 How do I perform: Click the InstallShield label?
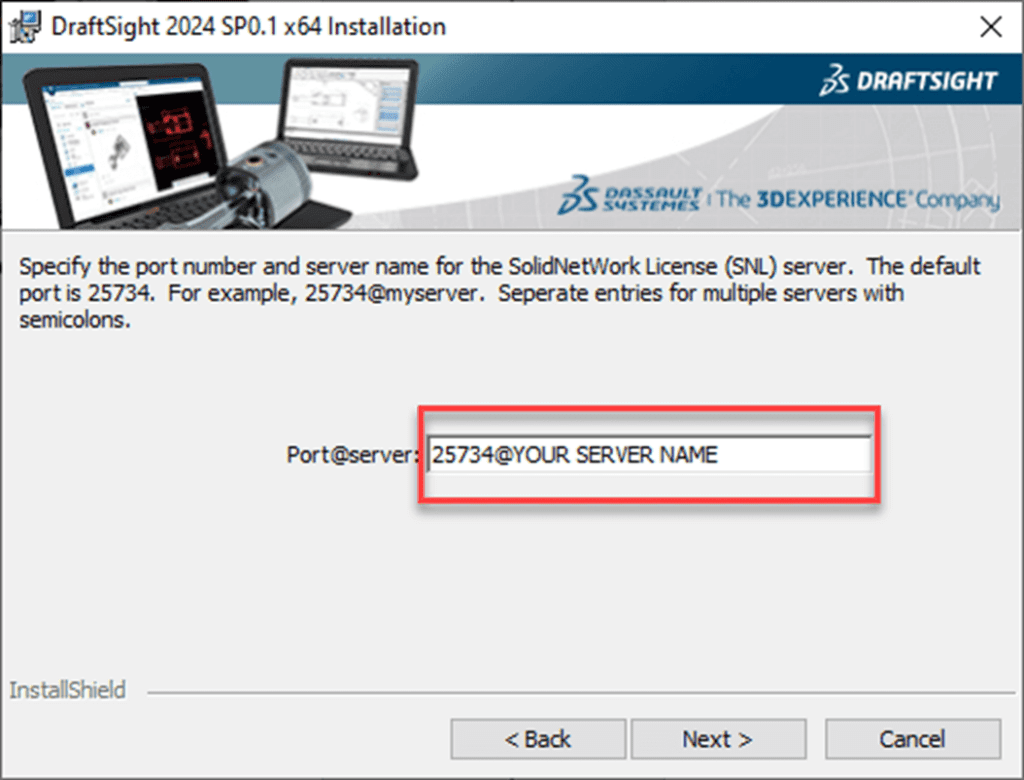pyautogui.click(x=67, y=690)
